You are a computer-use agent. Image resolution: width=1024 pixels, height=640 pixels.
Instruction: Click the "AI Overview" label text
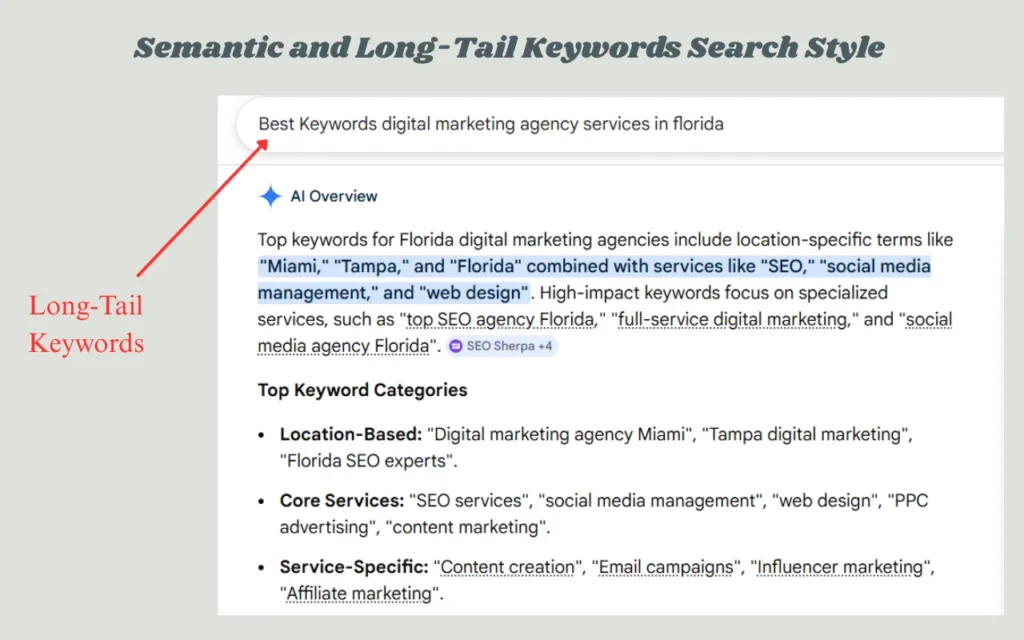click(x=334, y=196)
